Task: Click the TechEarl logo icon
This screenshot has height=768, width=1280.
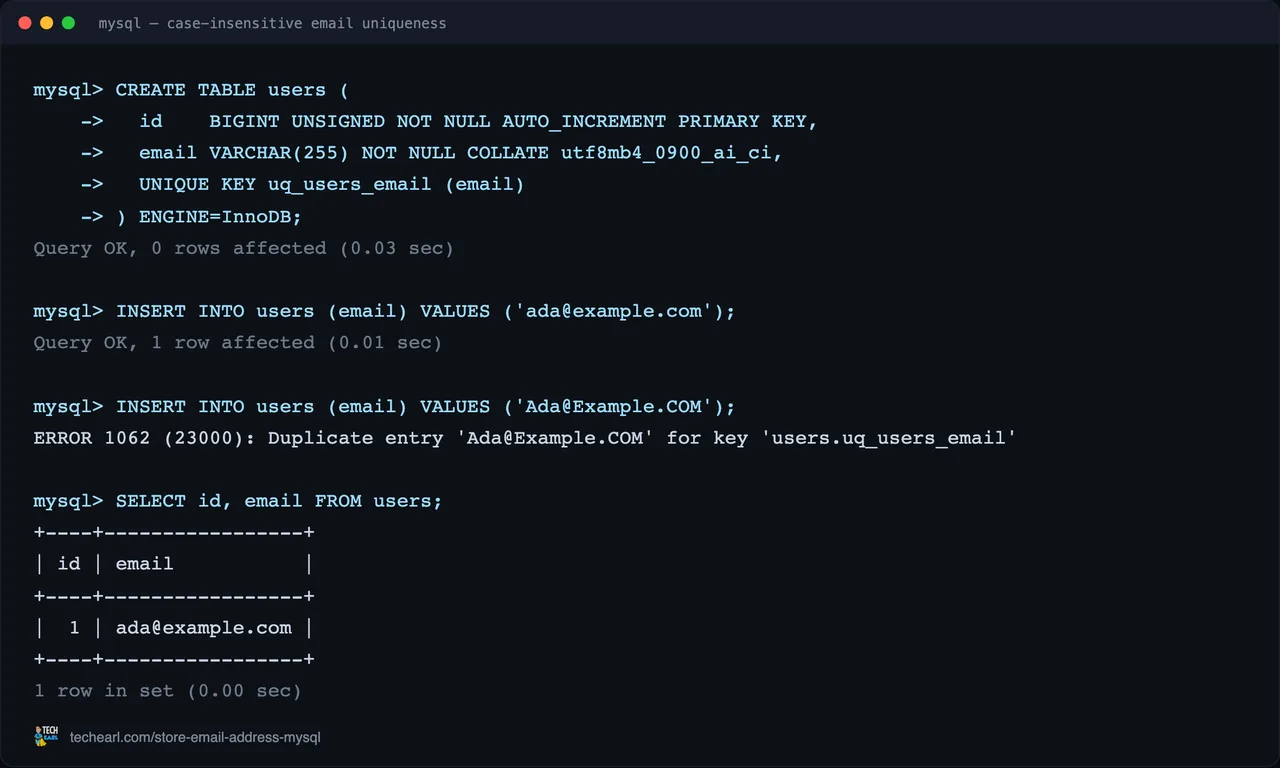Action: tap(46, 737)
